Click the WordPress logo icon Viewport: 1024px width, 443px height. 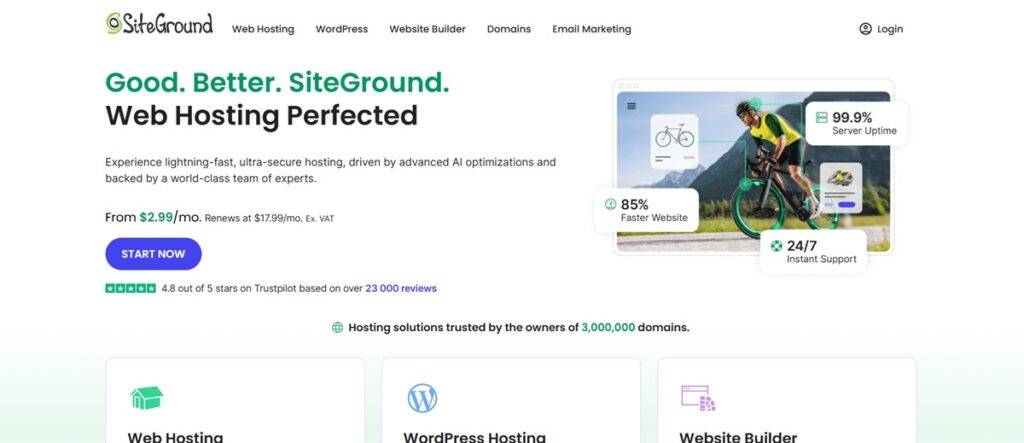pos(423,398)
